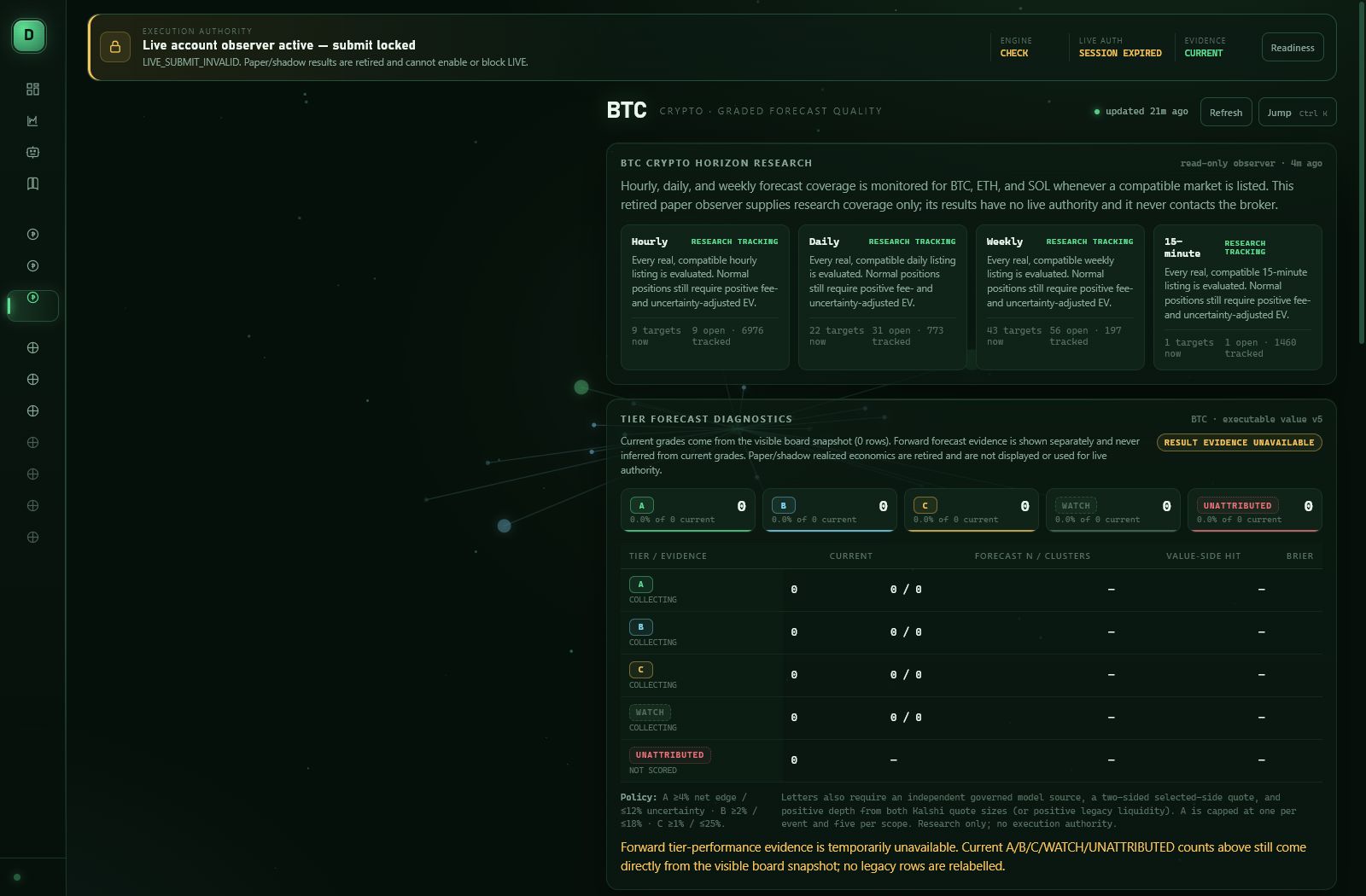Click the TIER / EVIDENCE column header
Image resolution: width=1366 pixels, height=896 pixels.
point(668,556)
